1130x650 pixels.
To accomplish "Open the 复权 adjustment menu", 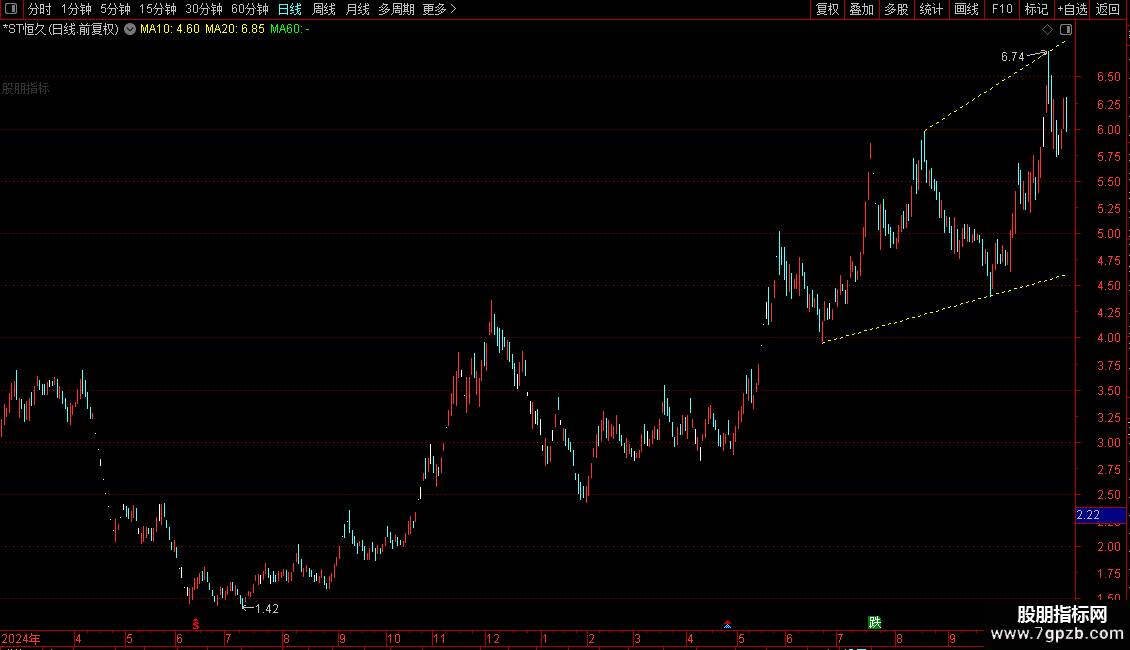I will coord(827,9).
